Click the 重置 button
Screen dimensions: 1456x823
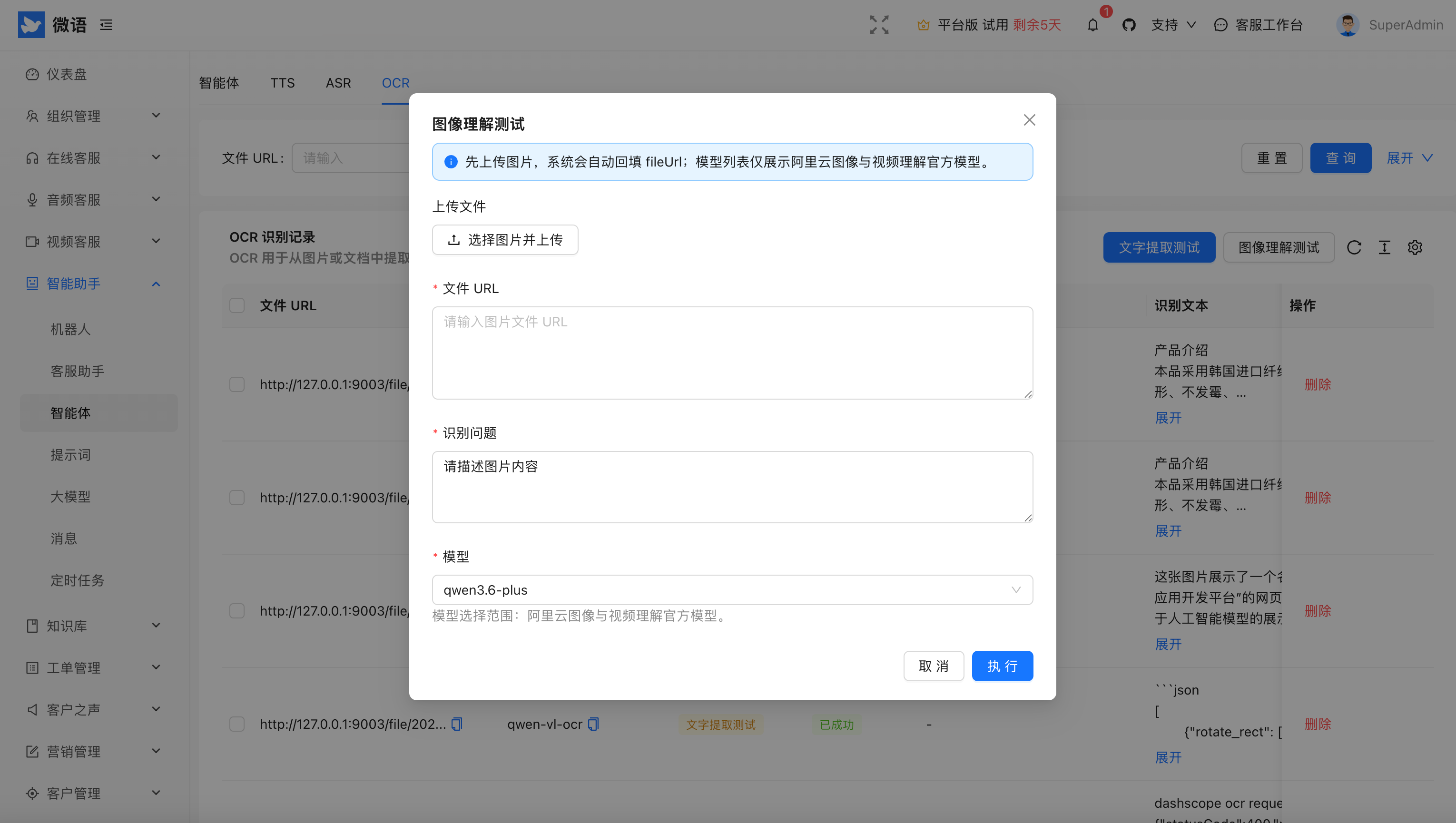1272,158
